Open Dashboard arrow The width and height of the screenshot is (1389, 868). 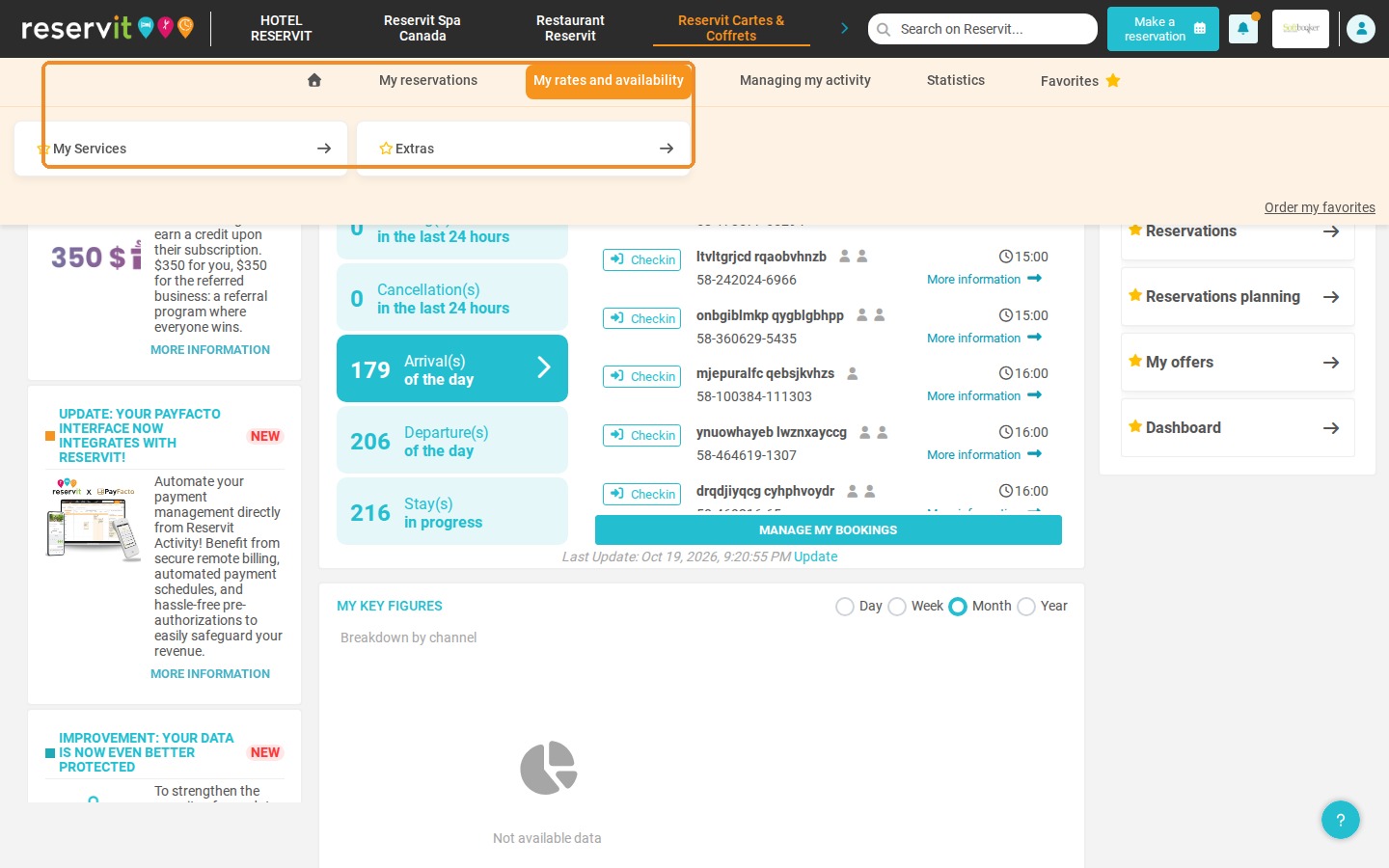pos(1331,428)
